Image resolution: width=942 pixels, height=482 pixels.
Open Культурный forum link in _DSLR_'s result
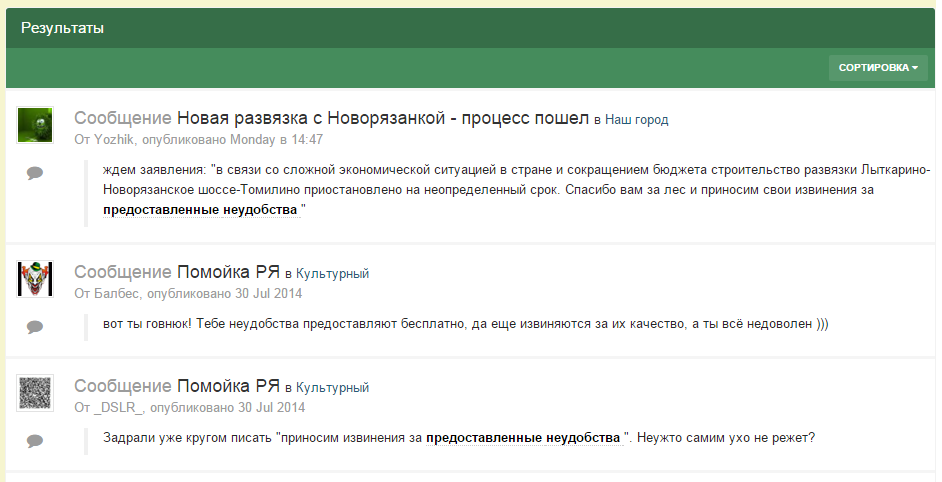coord(332,388)
